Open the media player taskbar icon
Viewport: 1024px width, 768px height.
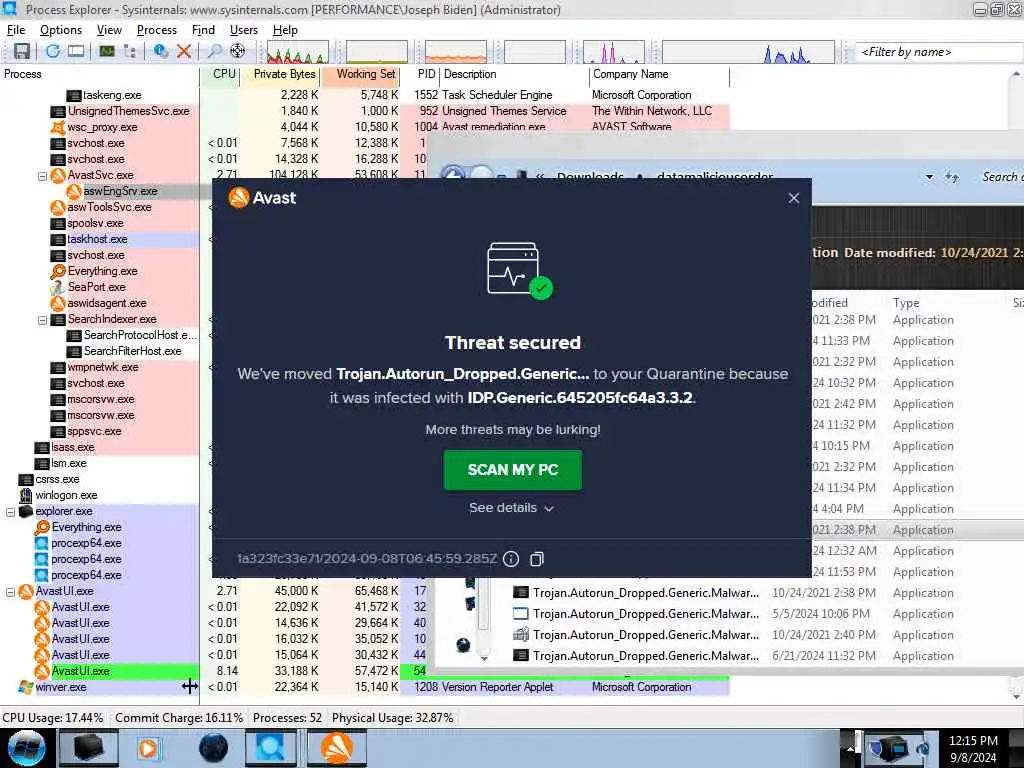point(148,748)
